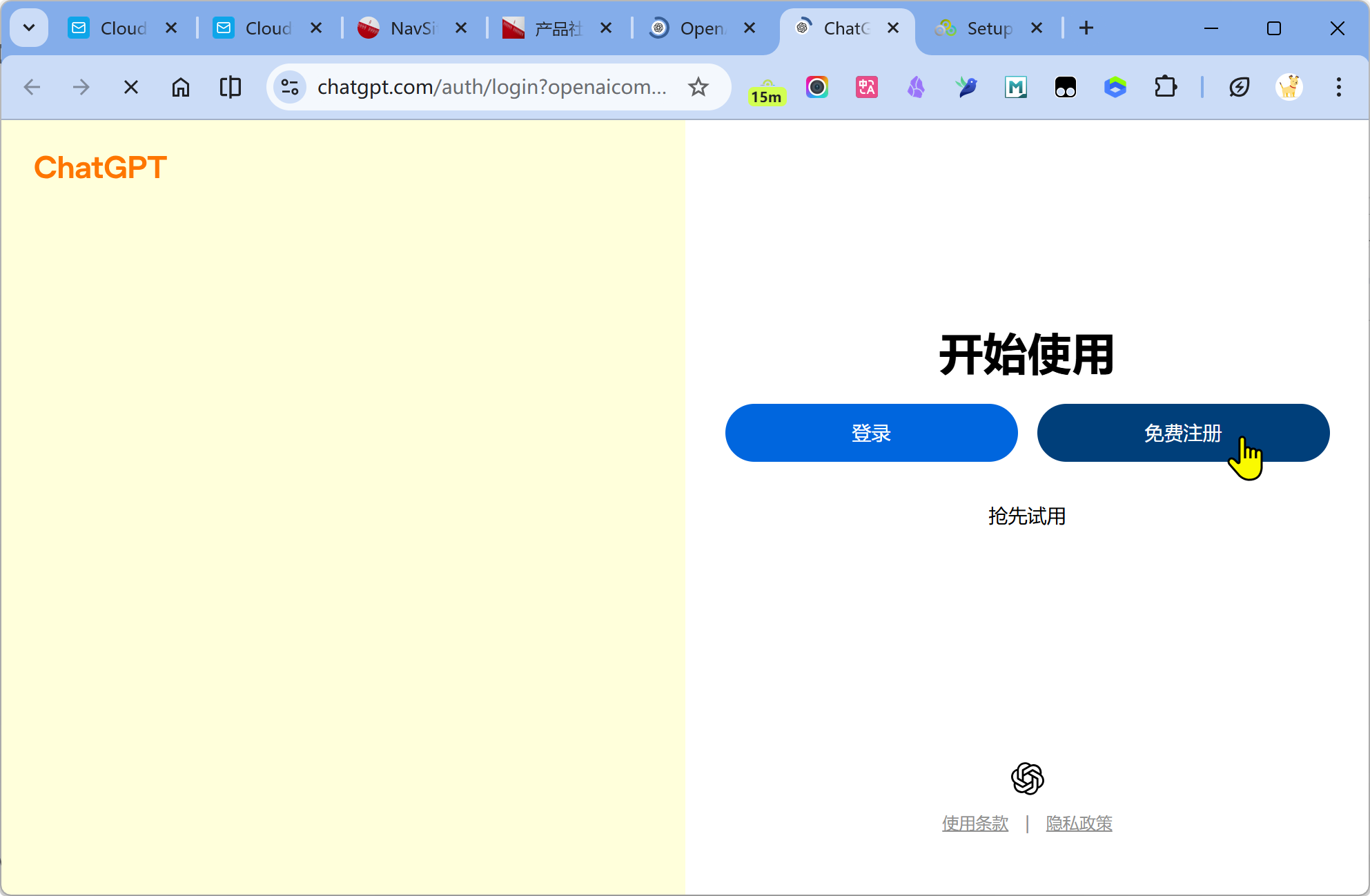The height and width of the screenshot is (896, 1370).
Task: Click the 登录 login button
Action: (x=871, y=433)
